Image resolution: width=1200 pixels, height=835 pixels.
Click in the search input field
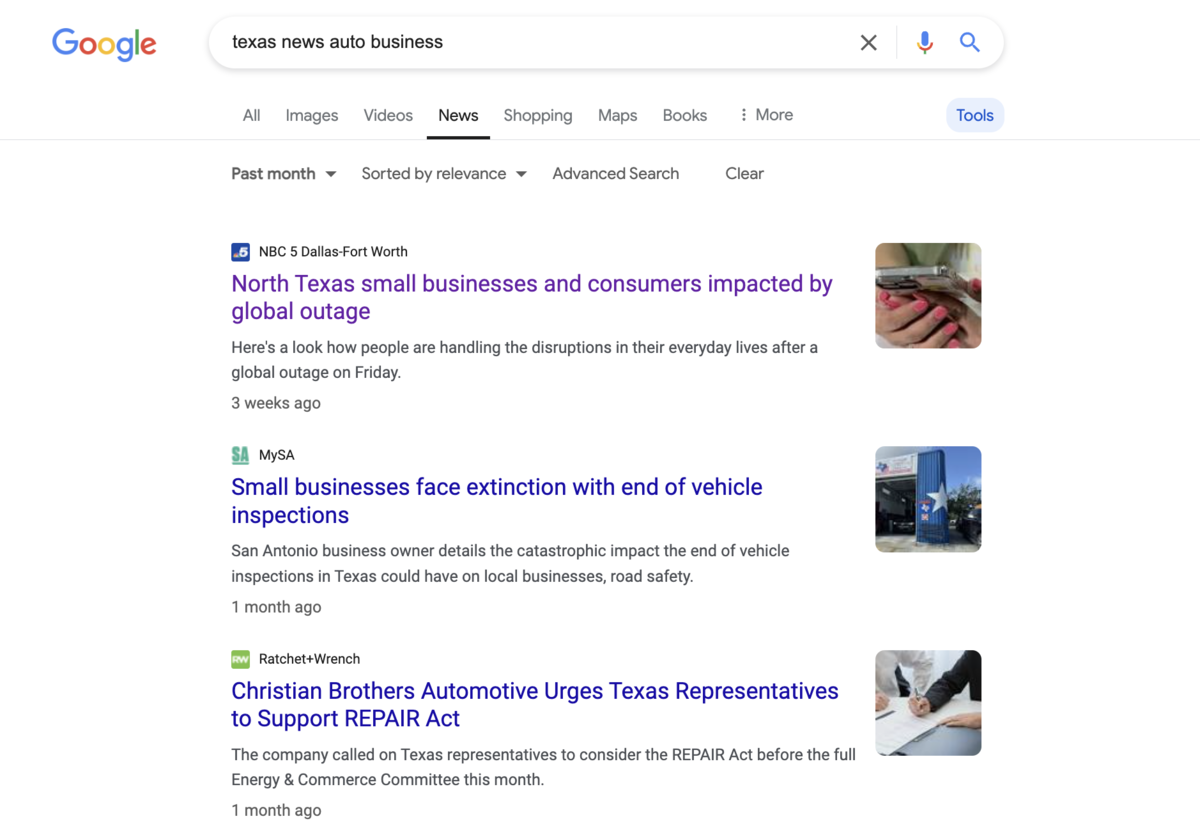pos(530,42)
